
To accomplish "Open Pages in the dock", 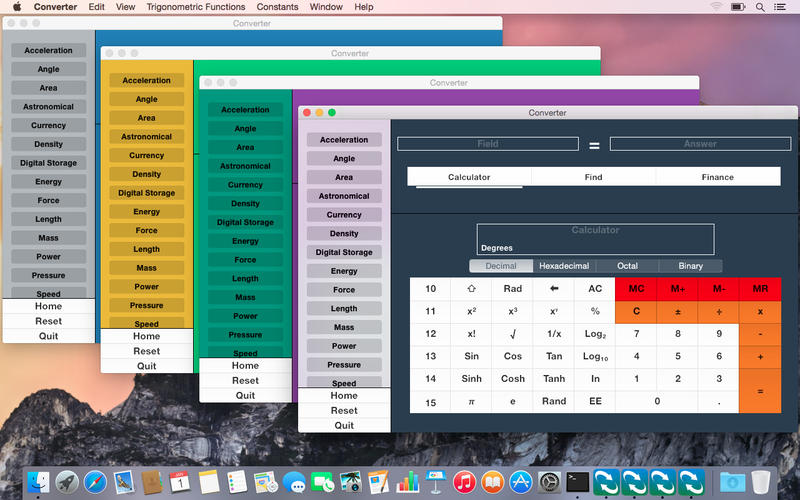I will (x=379, y=482).
